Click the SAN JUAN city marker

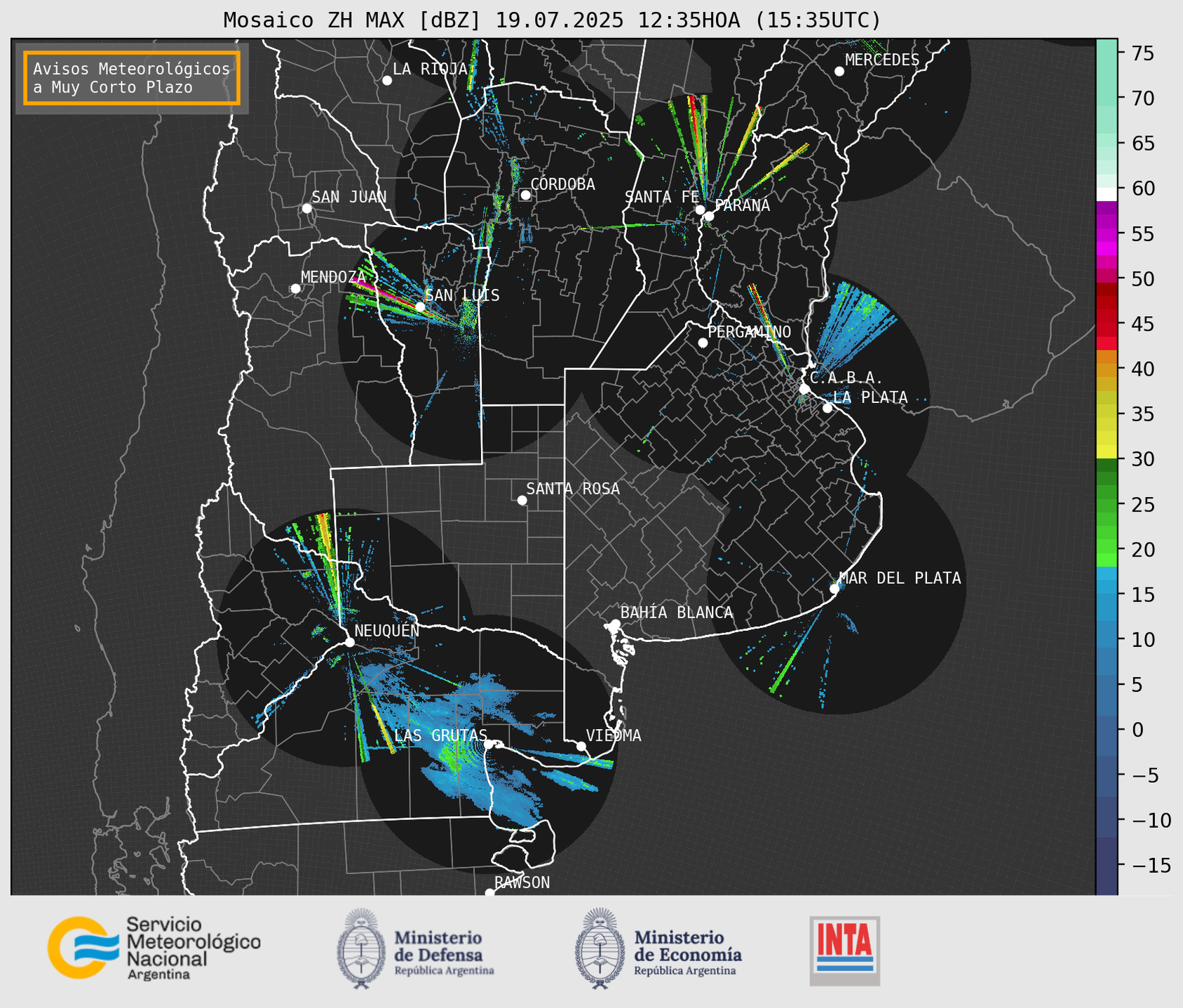click(306, 208)
